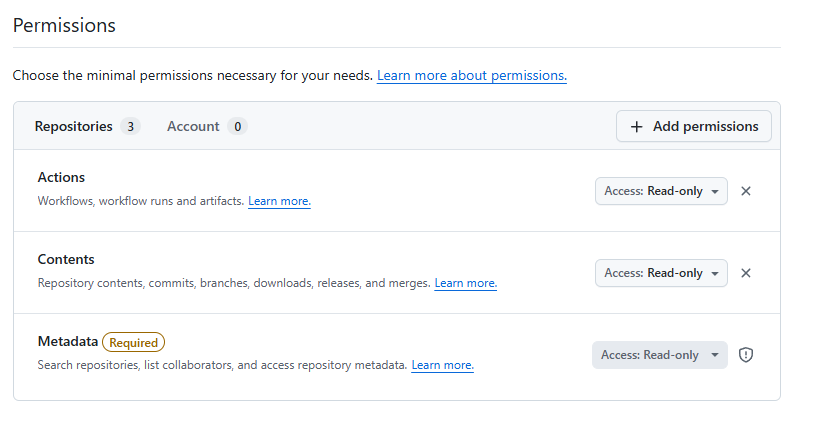This screenshot has width=819, height=423.
Task: Click the 'Search repositories, list collaborators' description
Action: (x=222, y=365)
